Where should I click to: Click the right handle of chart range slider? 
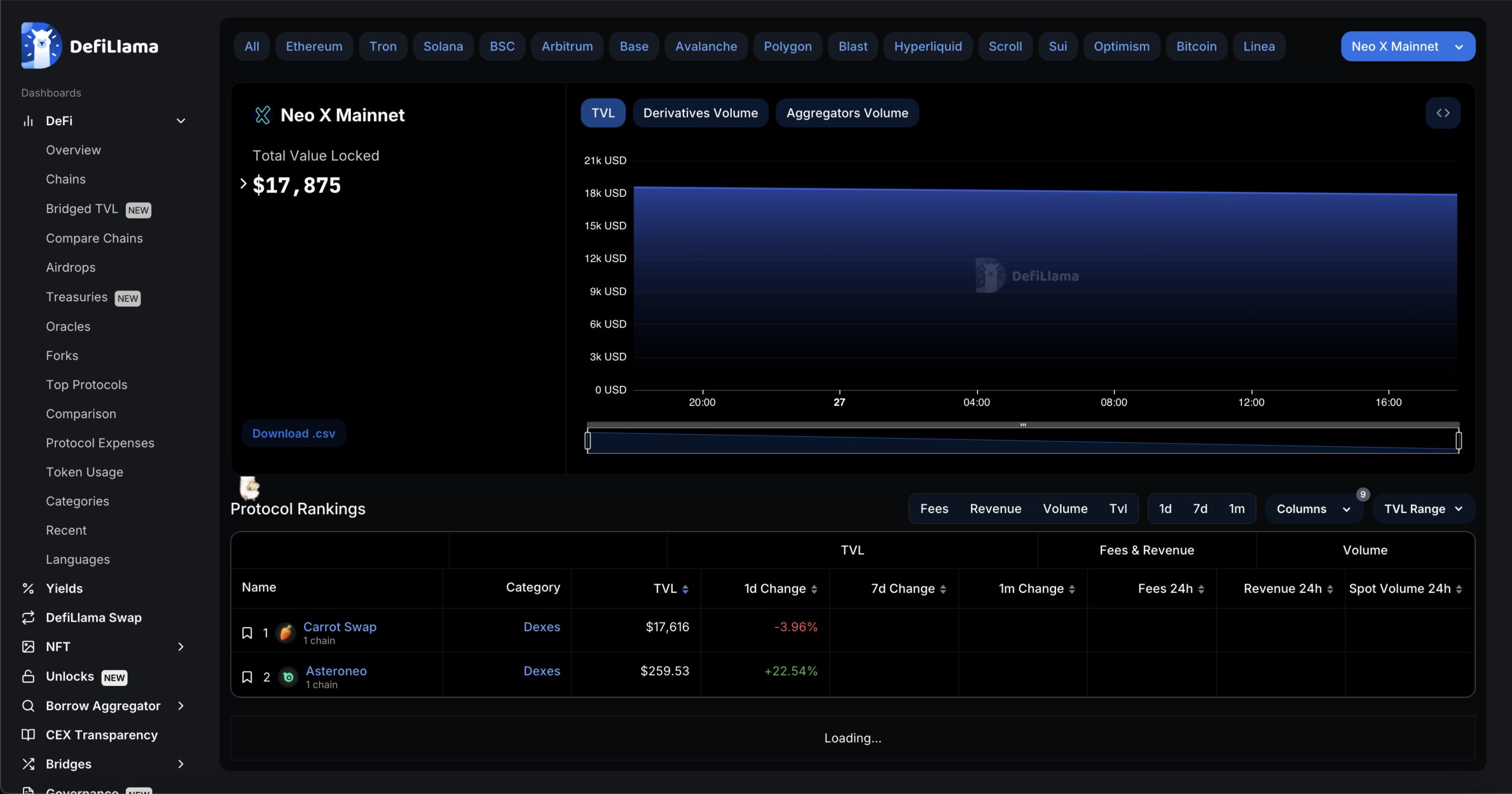pyautogui.click(x=1458, y=440)
